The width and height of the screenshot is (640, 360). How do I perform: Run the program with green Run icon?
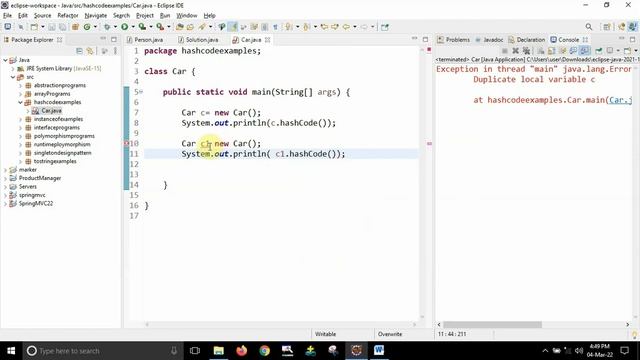[x=124, y=27]
